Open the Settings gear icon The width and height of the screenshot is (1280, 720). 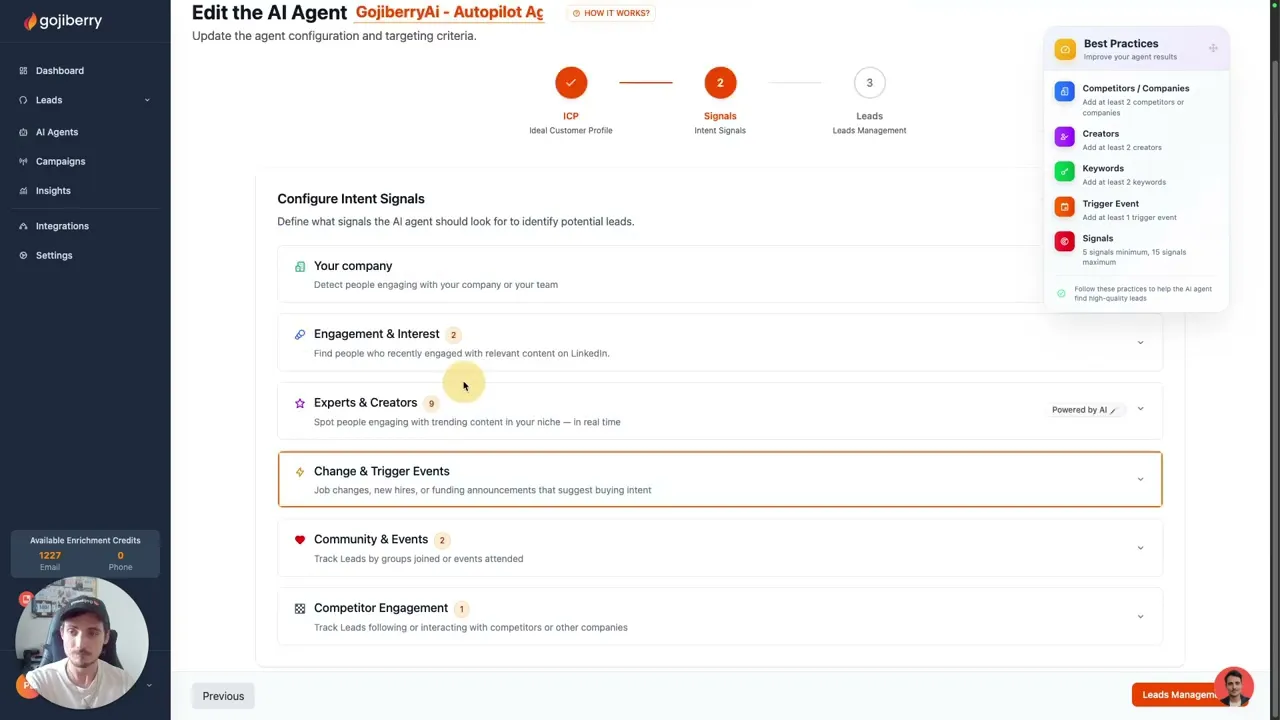tap(23, 255)
